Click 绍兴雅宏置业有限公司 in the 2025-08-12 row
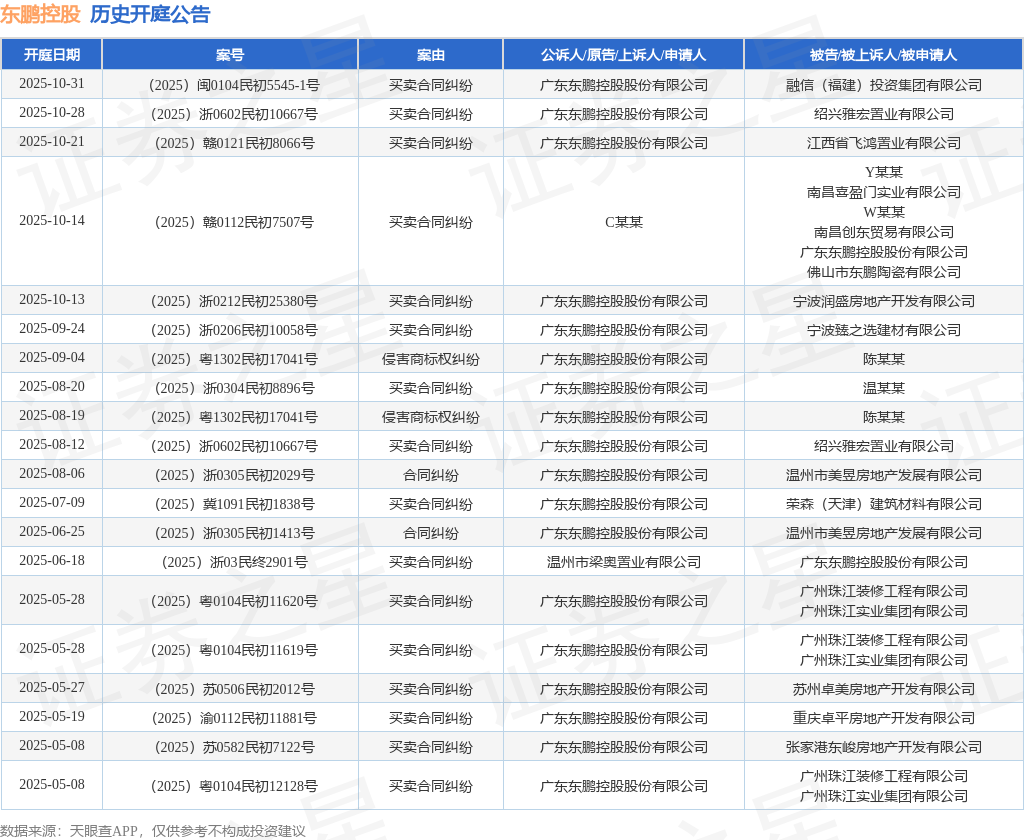Viewport: 1024px width, 840px height. tap(884, 446)
